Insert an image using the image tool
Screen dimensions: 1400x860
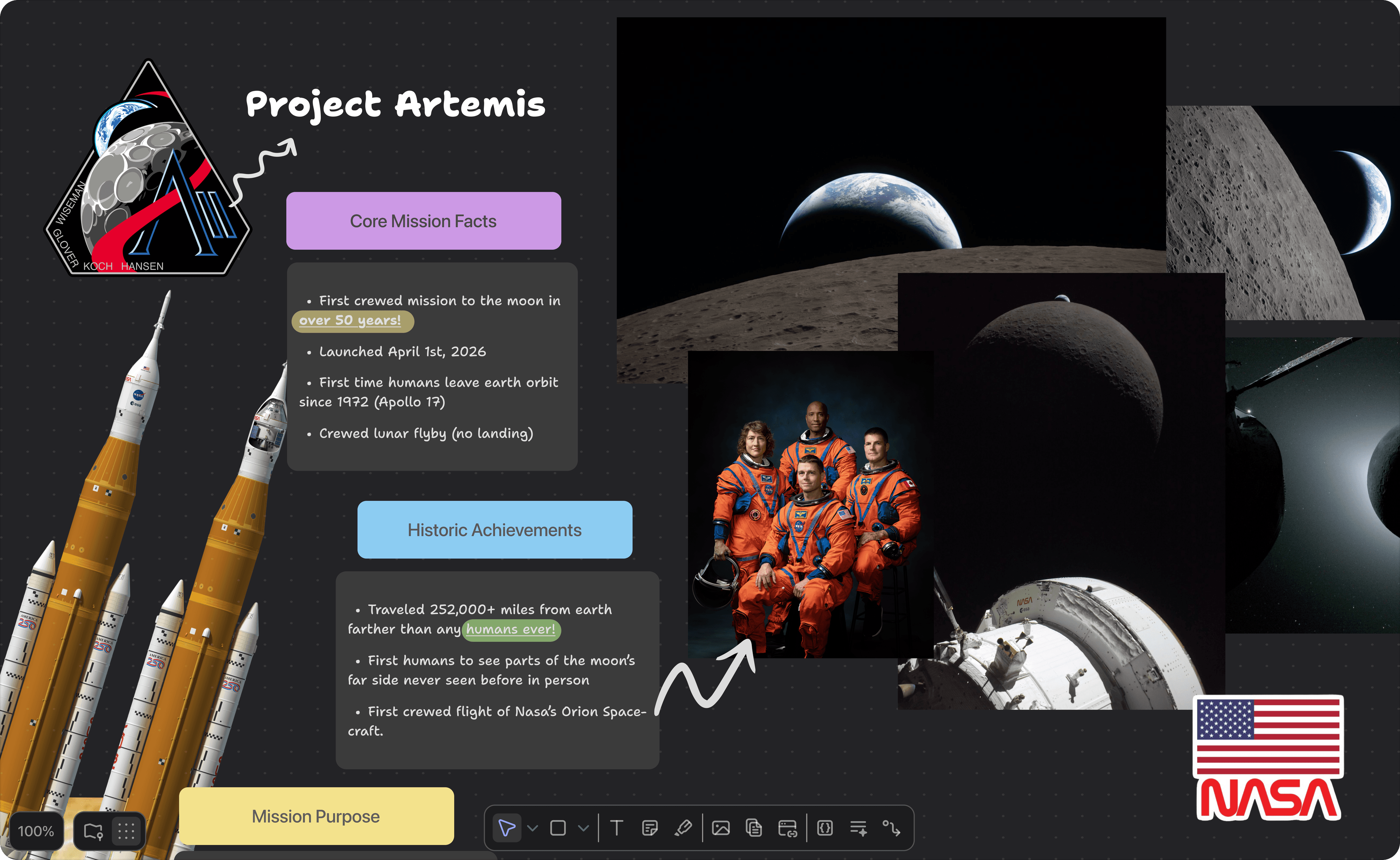[721, 829]
